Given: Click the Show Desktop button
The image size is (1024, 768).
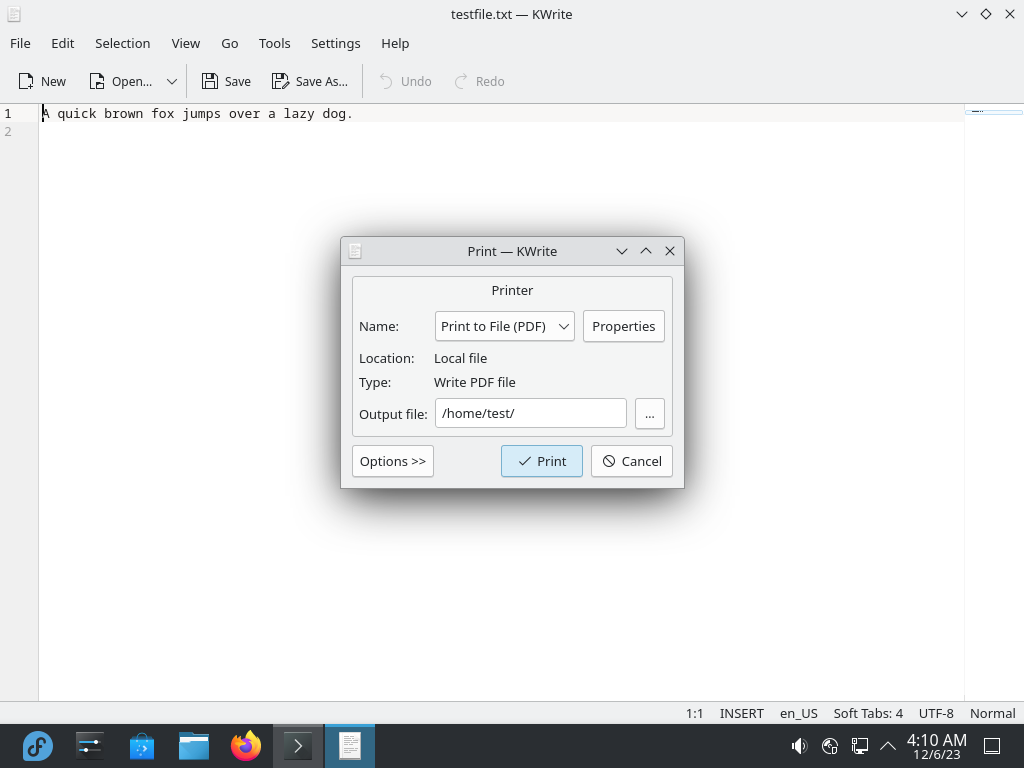Looking at the screenshot, I should point(992,746).
